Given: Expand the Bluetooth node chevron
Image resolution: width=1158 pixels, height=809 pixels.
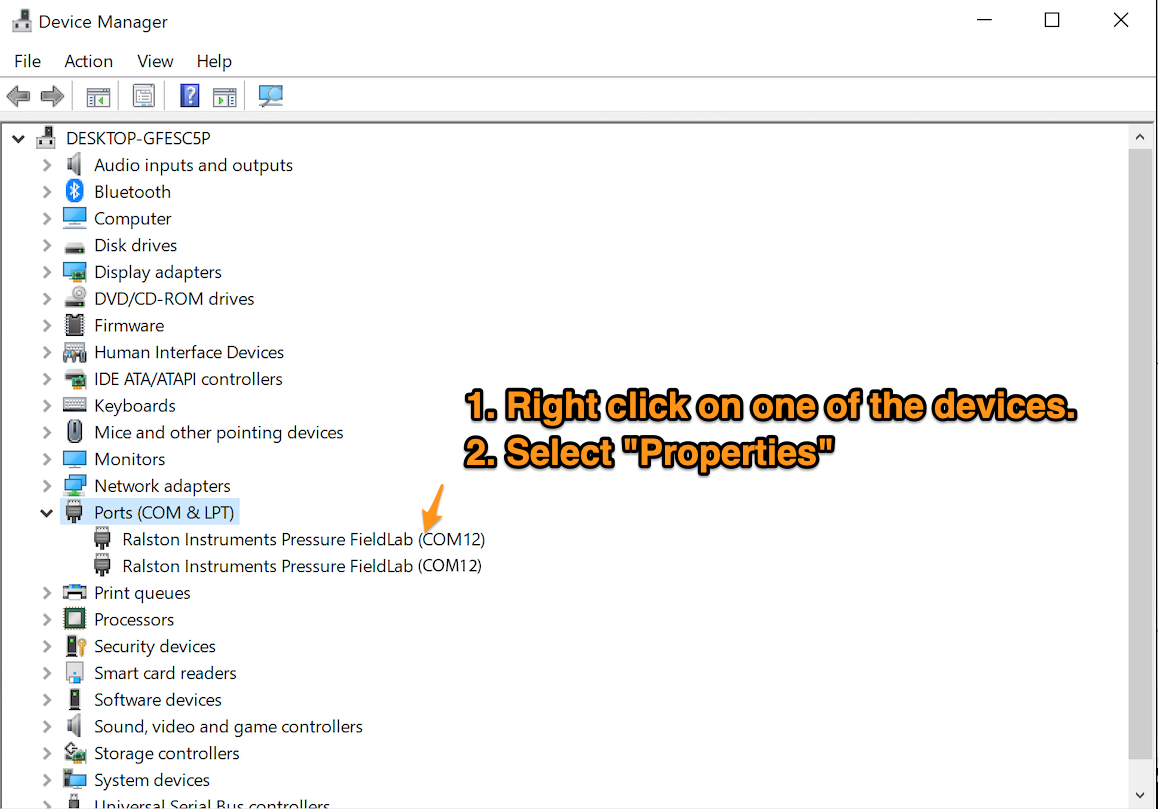Looking at the screenshot, I should click(47, 192).
